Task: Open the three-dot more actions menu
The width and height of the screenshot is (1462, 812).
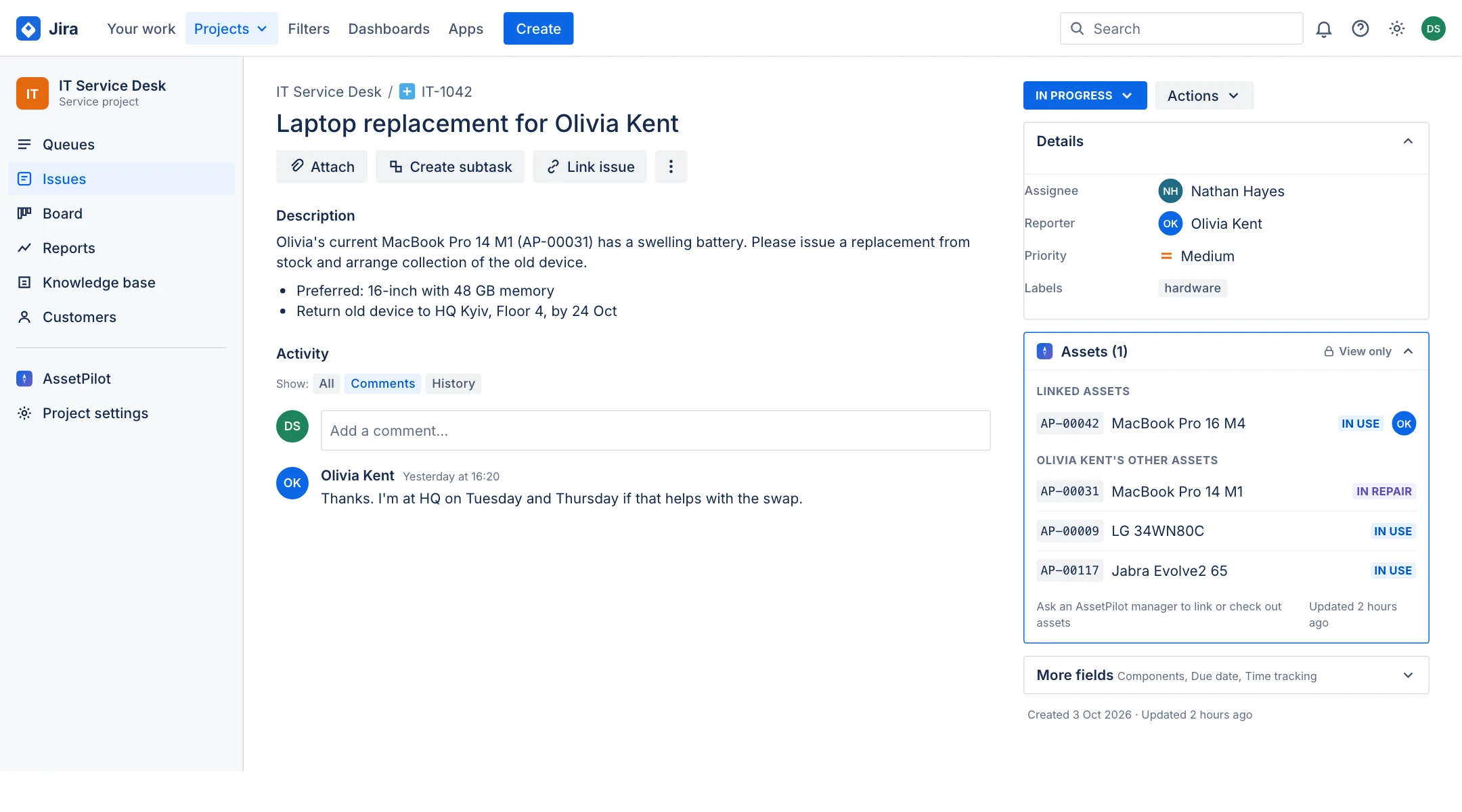Action: (x=671, y=166)
